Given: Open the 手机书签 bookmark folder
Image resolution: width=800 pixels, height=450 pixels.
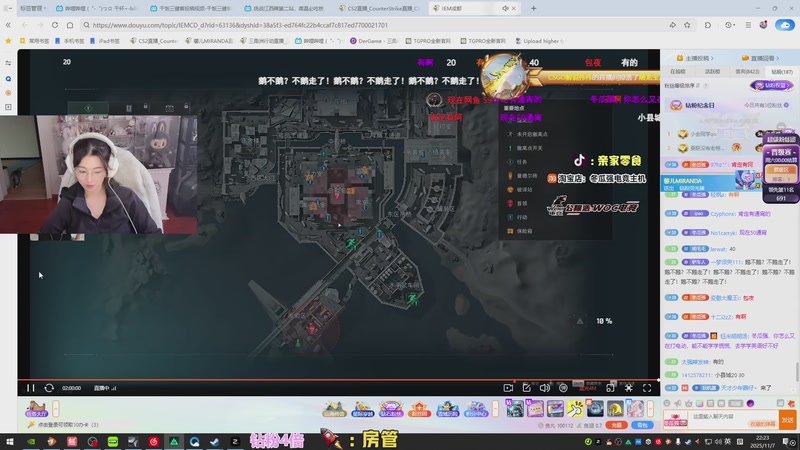Looking at the screenshot, I should coord(70,41).
